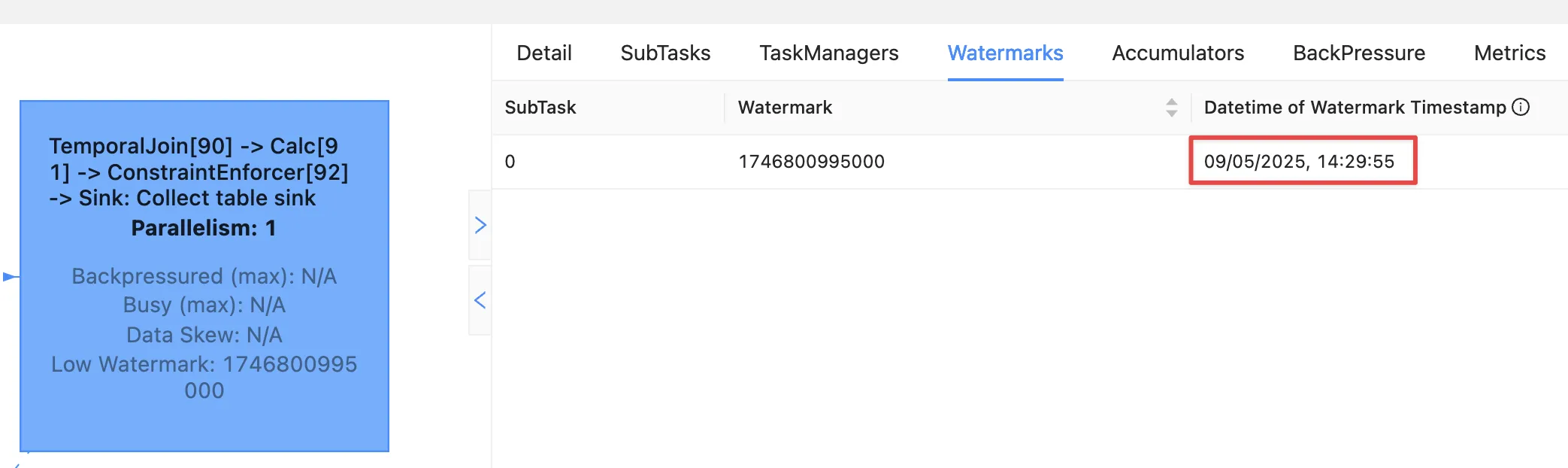Viewport: 1568px width, 468px height.
Task: Sort by the Watermark column header
Action: coord(785,108)
